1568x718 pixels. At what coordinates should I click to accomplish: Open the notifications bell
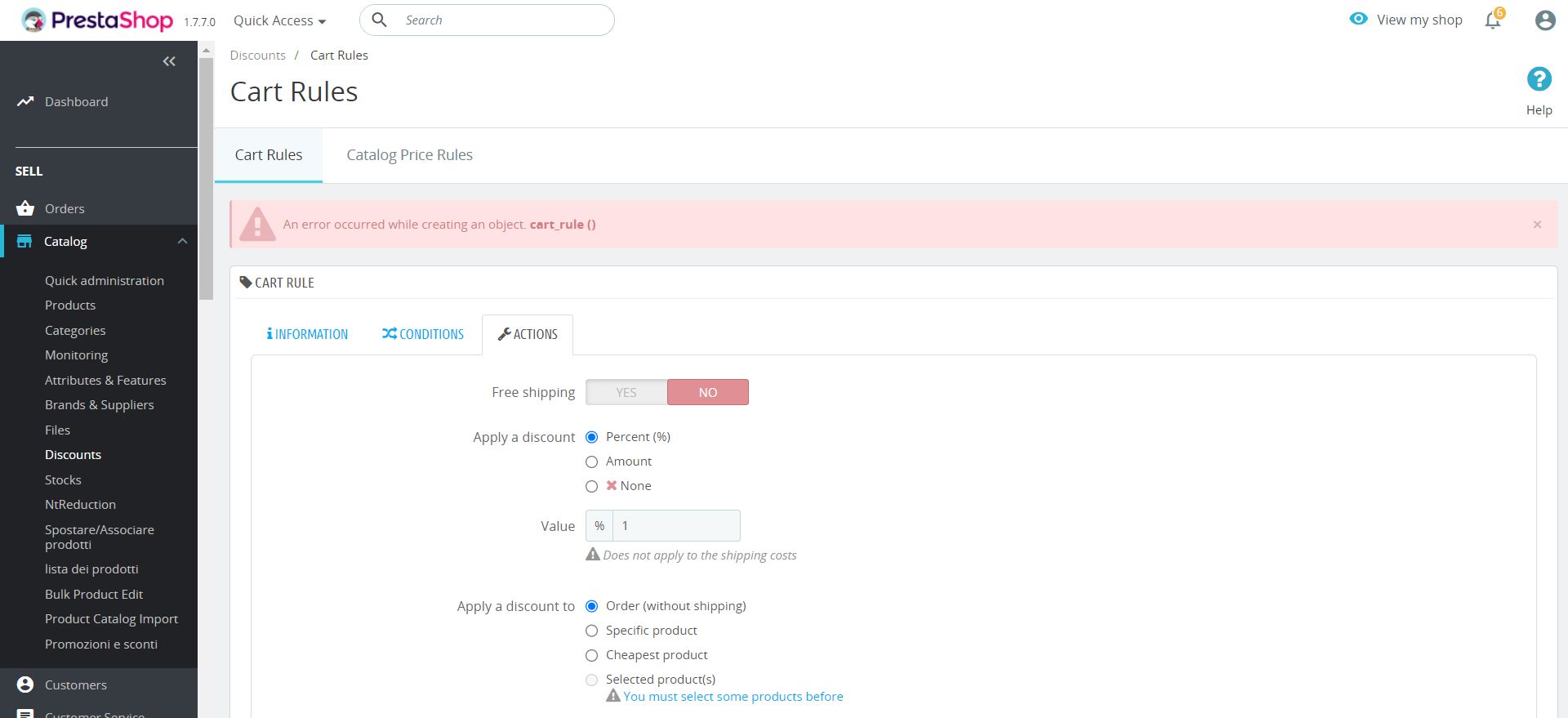coord(1493,20)
